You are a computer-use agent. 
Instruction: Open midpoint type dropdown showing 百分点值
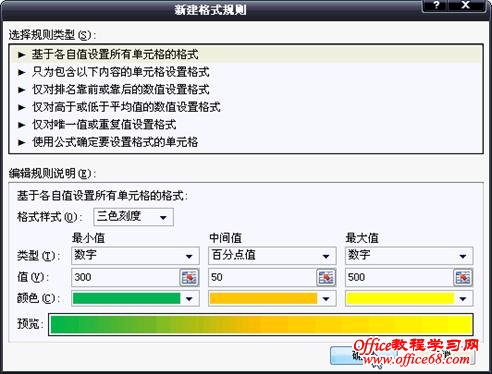[x=272, y=256]
